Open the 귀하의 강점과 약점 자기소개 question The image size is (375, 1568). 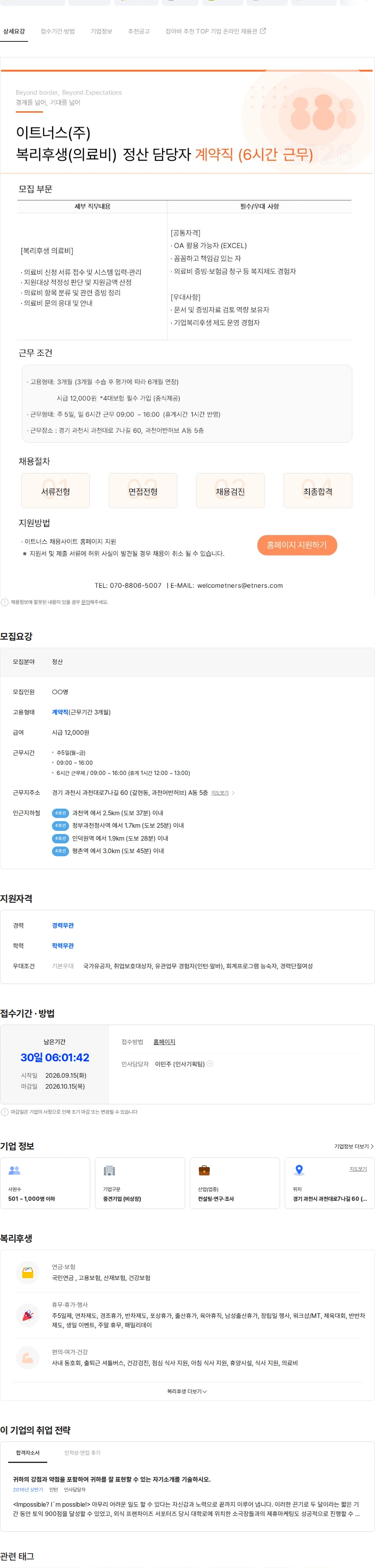point(112,1479)
